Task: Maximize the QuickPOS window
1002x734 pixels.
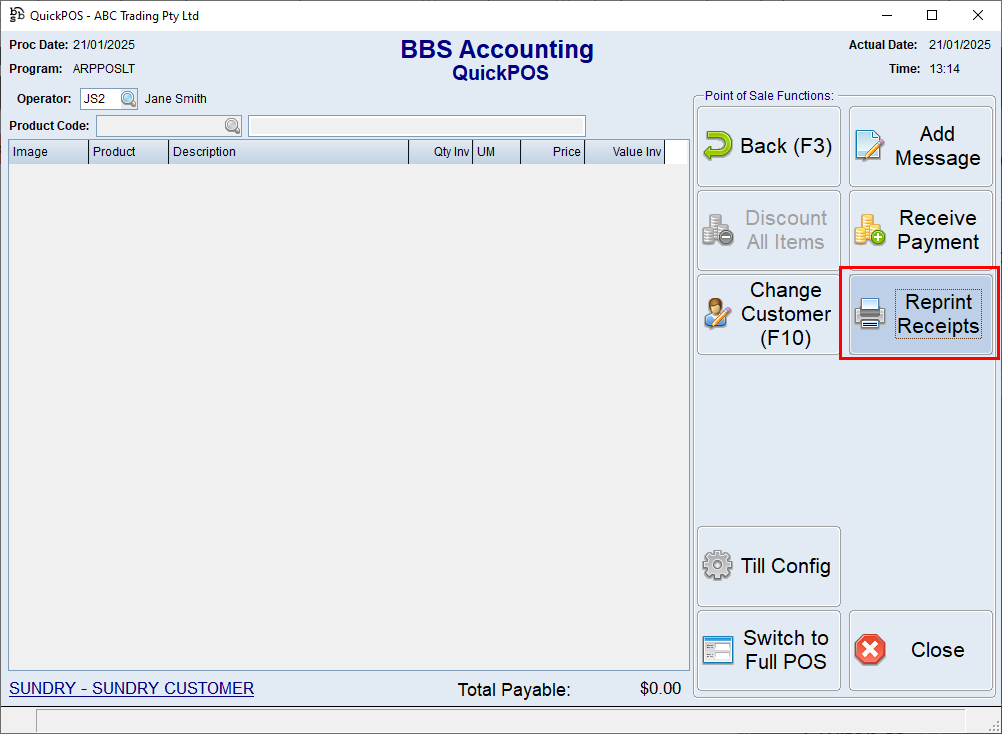Action: (x=932, y=15)
